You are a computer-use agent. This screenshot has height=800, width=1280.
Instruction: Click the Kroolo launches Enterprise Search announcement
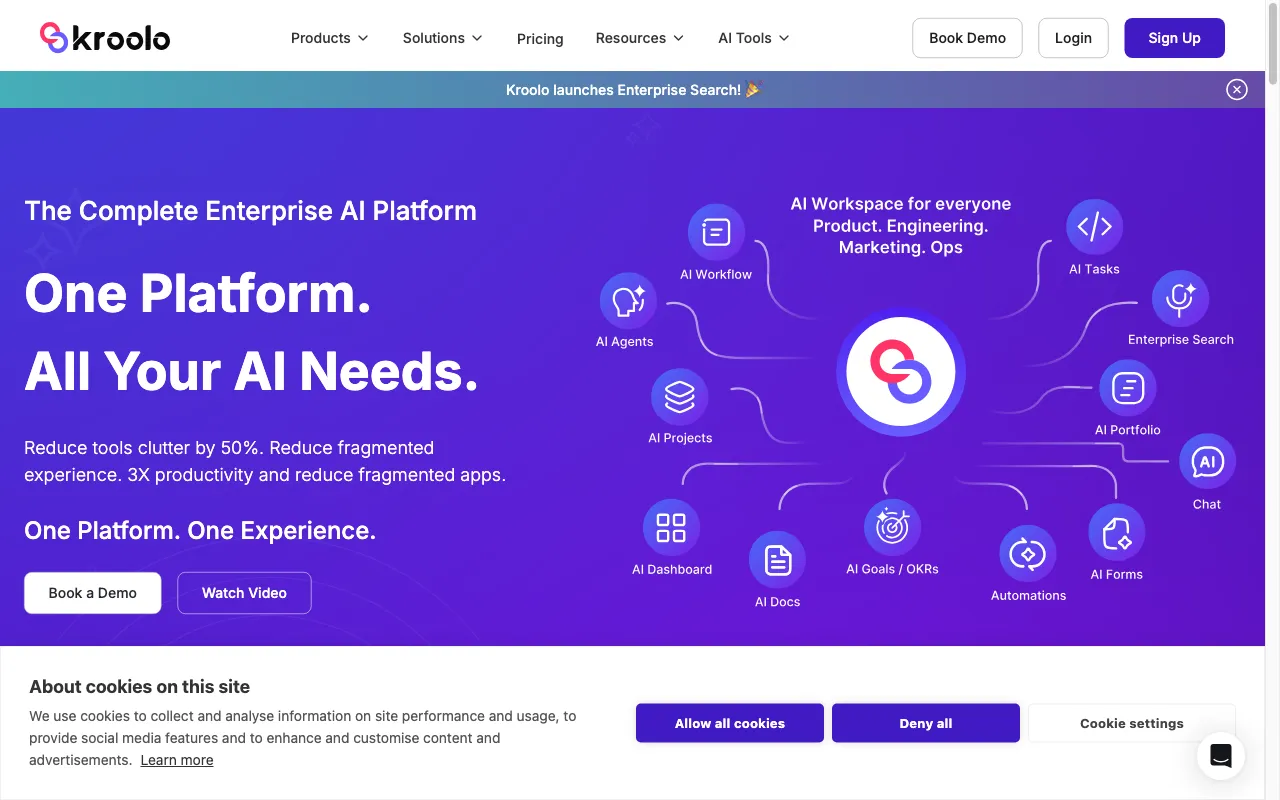coord(634,90)
